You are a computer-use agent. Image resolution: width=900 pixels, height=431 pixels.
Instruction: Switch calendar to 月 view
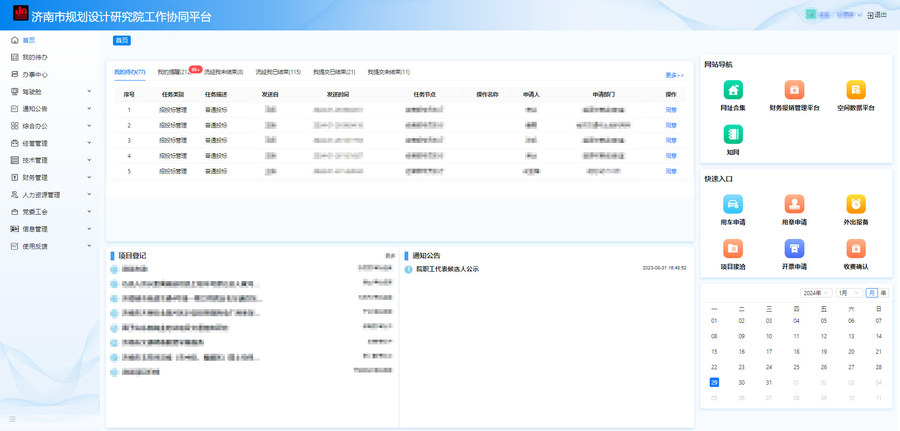[x=872, y=293]
